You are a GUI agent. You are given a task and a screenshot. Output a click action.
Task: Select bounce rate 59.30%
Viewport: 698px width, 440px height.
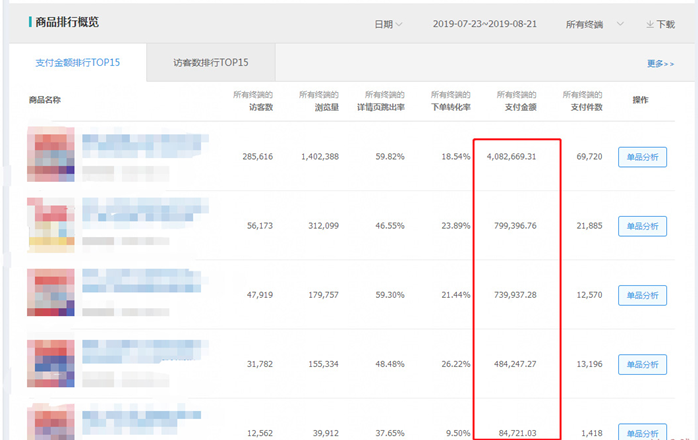coord(390,295)
